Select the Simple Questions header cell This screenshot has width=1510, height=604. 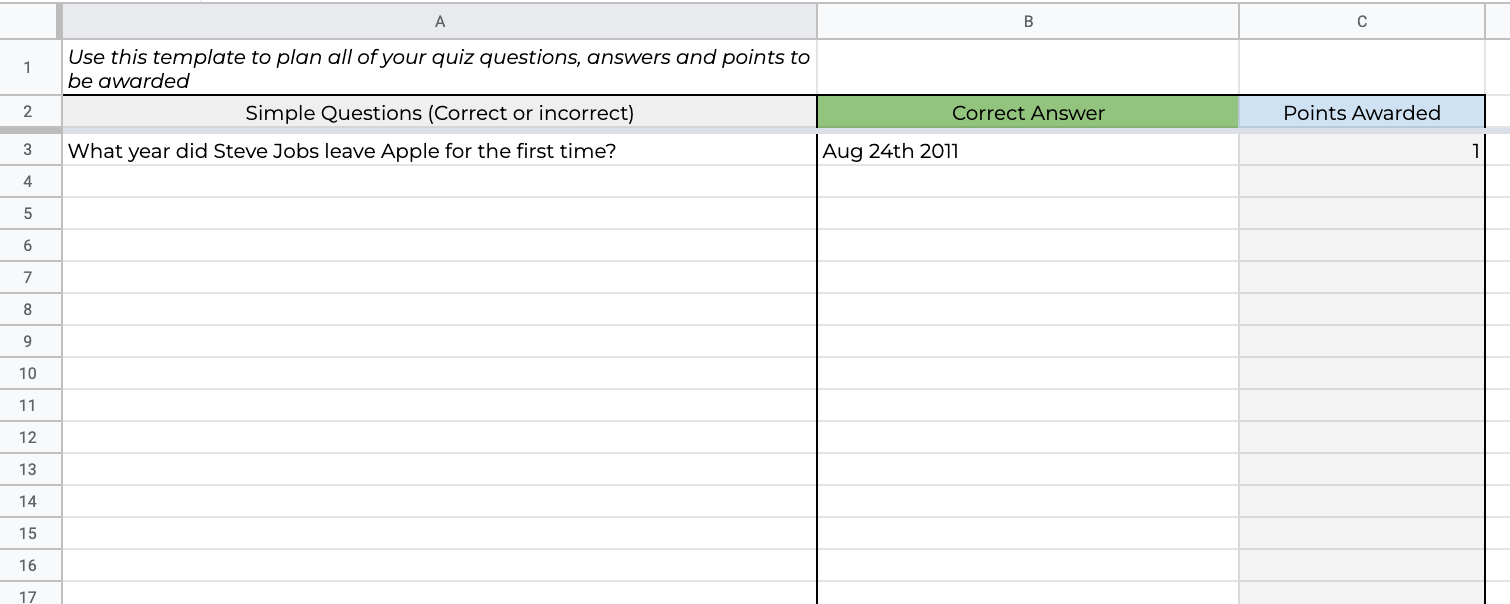pyautogui.click(x=440, y=113)
